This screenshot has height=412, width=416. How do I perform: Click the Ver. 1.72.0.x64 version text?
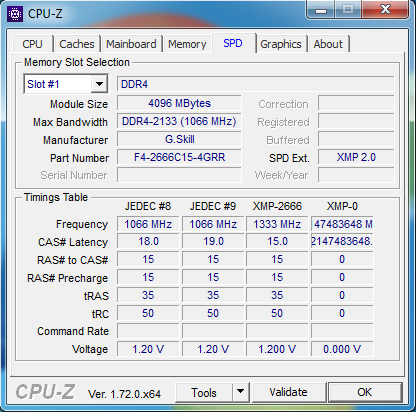click(124, 394)
